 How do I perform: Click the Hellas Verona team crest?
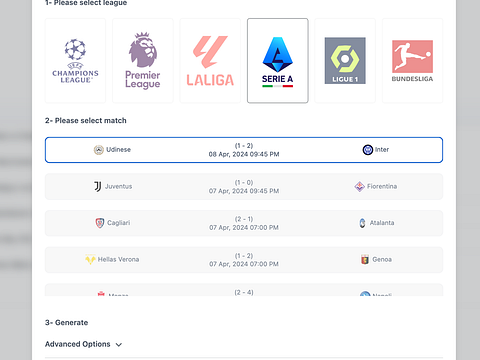click(90, 259)
